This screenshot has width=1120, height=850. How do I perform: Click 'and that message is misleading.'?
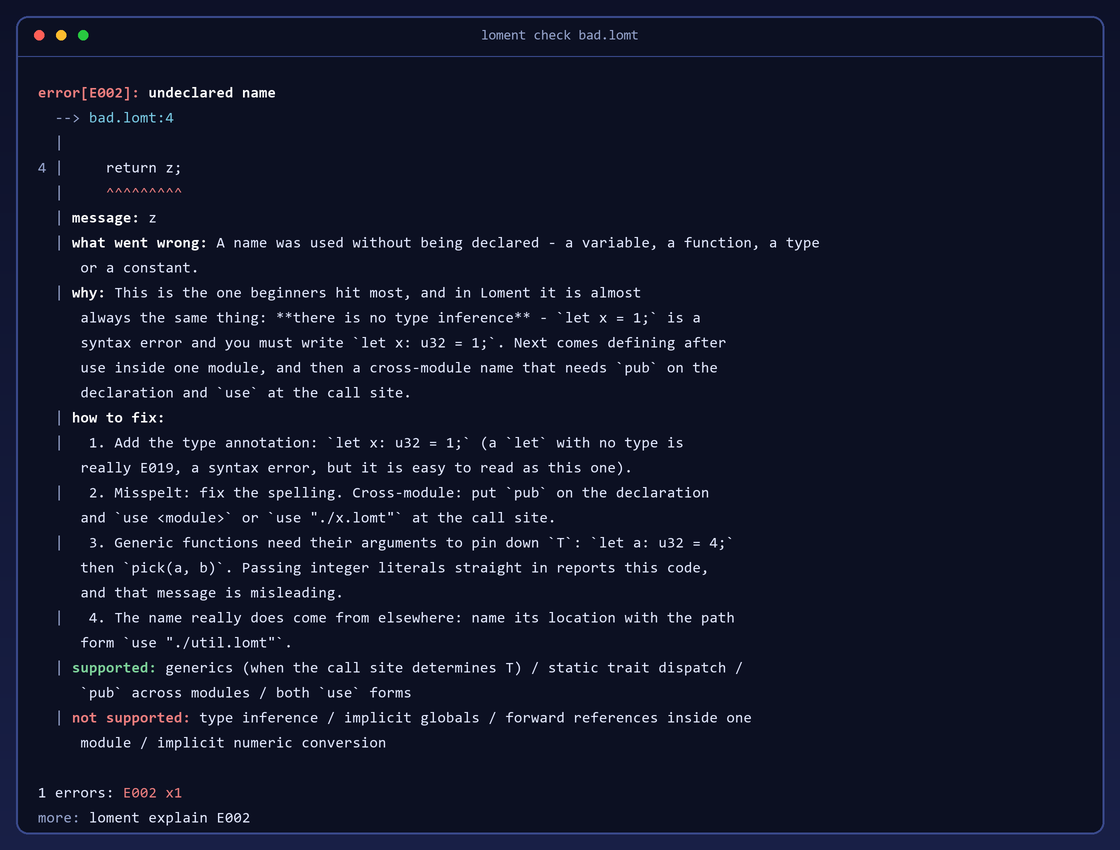[x=211, y=593]
